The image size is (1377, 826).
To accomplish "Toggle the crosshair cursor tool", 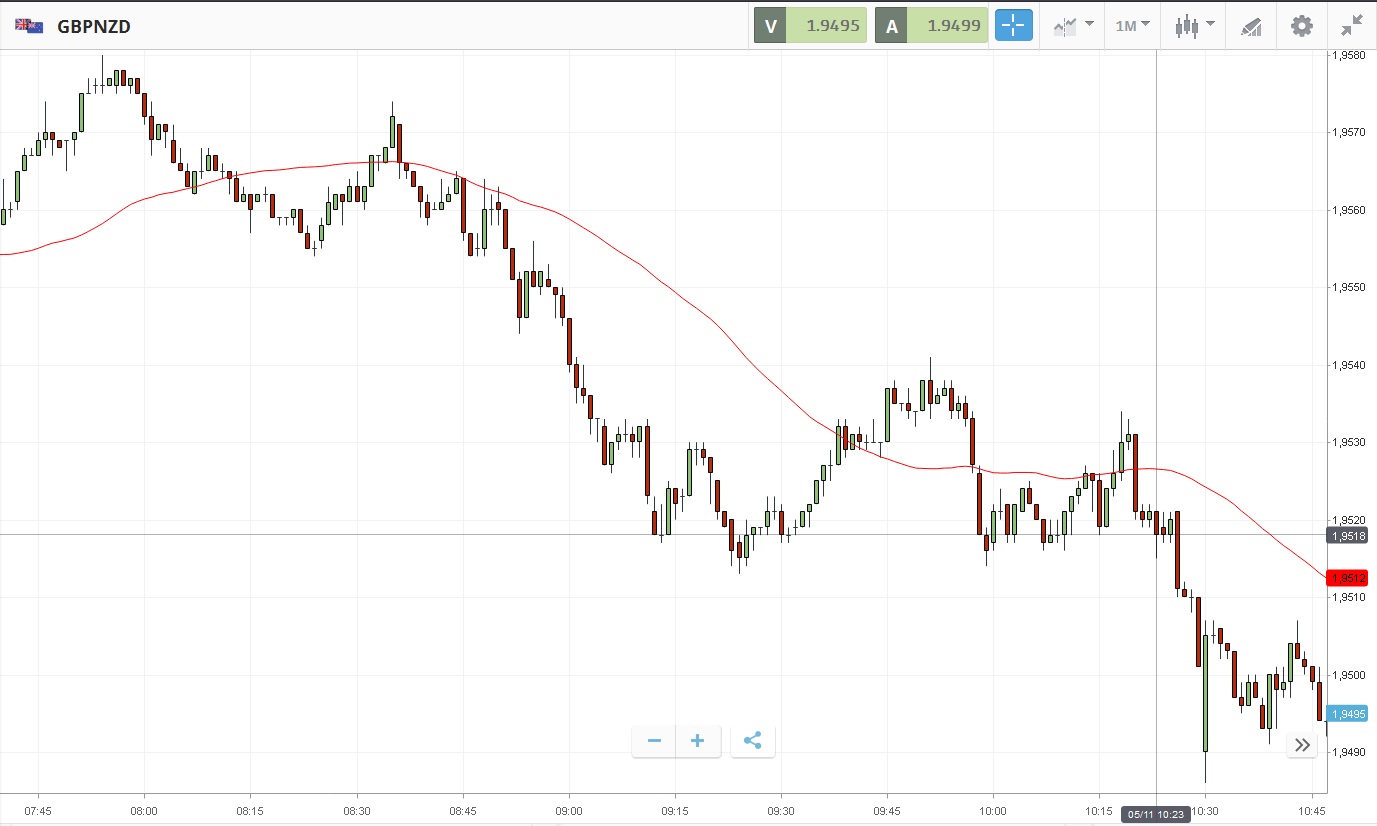I will tap(1013, 26).
